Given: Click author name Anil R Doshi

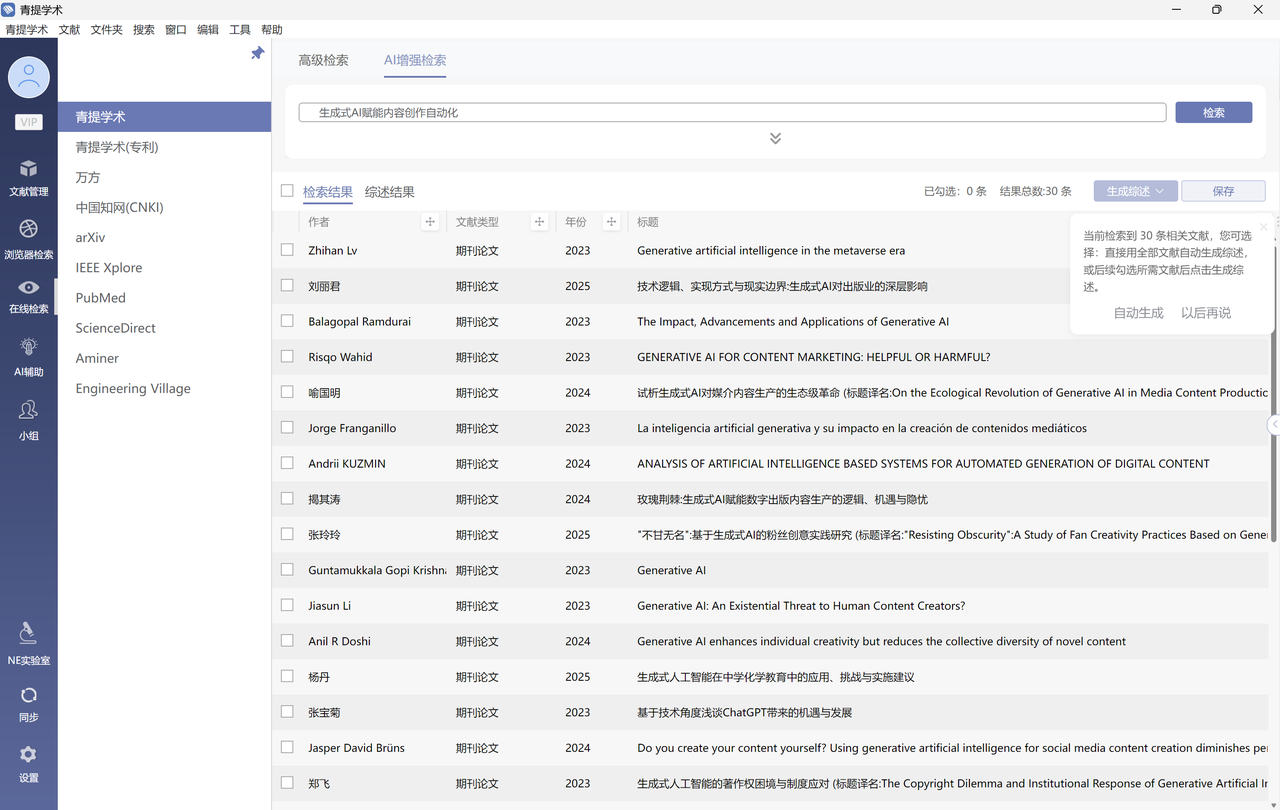Looking at the screenshot, I should (339, 641).
